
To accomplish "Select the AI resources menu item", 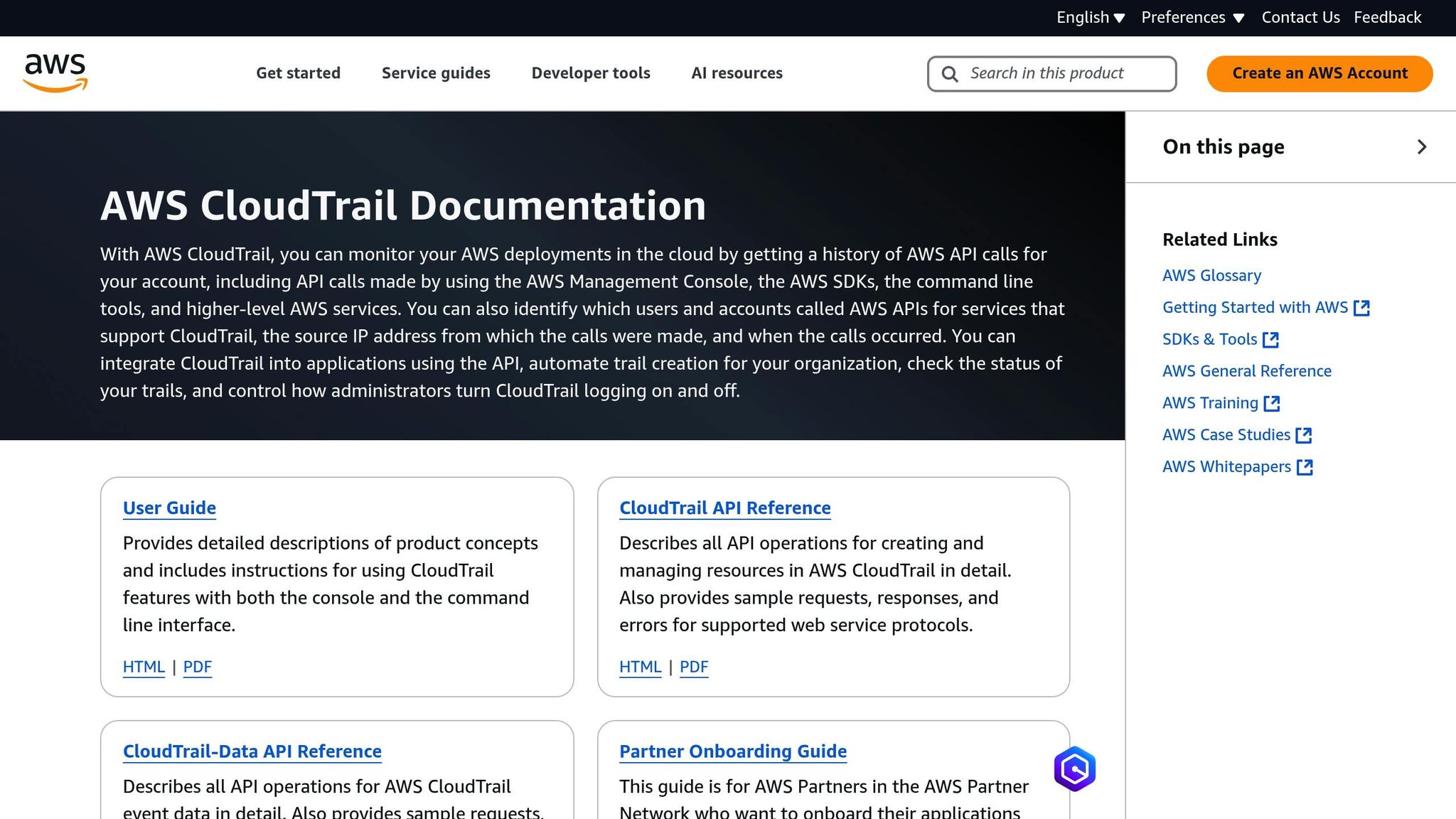I will point(737,73).
